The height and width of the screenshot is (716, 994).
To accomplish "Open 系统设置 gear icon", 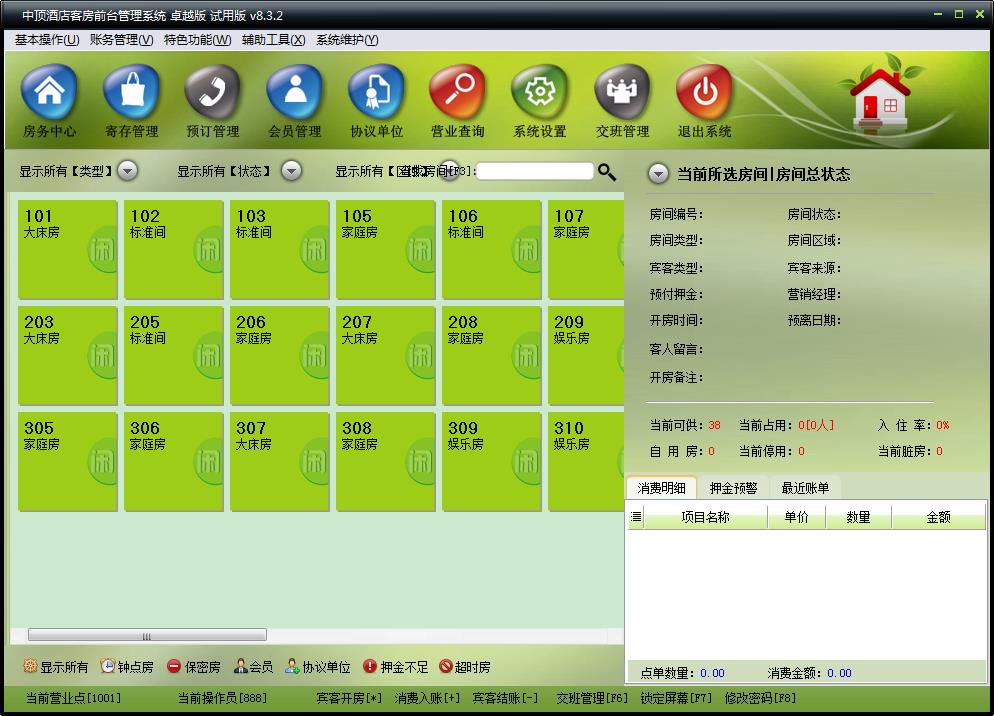I will (x=540, y=93).
